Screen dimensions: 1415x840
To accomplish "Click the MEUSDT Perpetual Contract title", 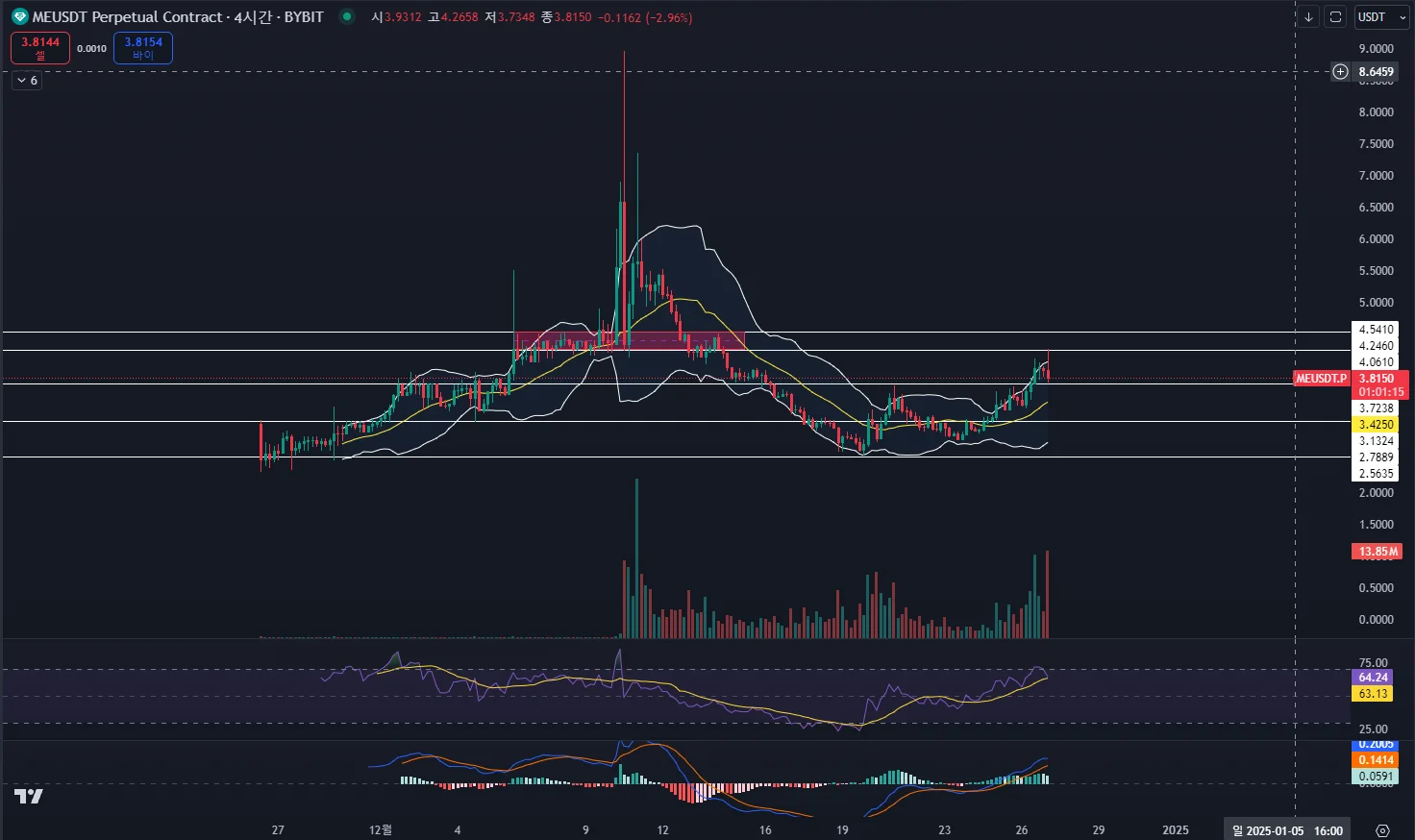I will pyautogui.click(x=128, y=17).
